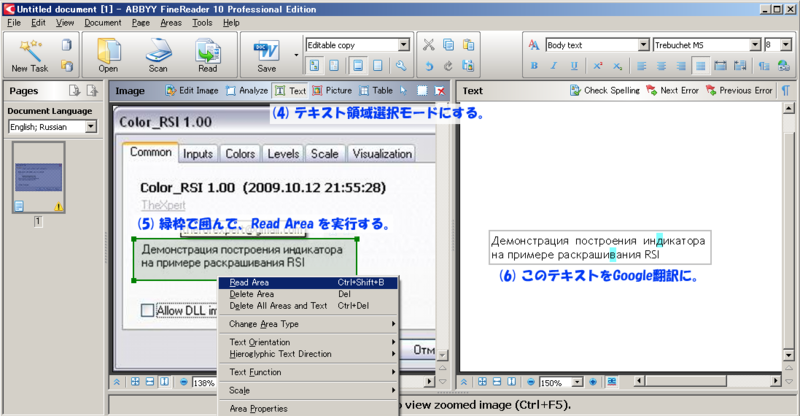The image size is (800, 416).
Task: Open the Hieroglyphic Text Direction submenu
Action: (308, 354)
